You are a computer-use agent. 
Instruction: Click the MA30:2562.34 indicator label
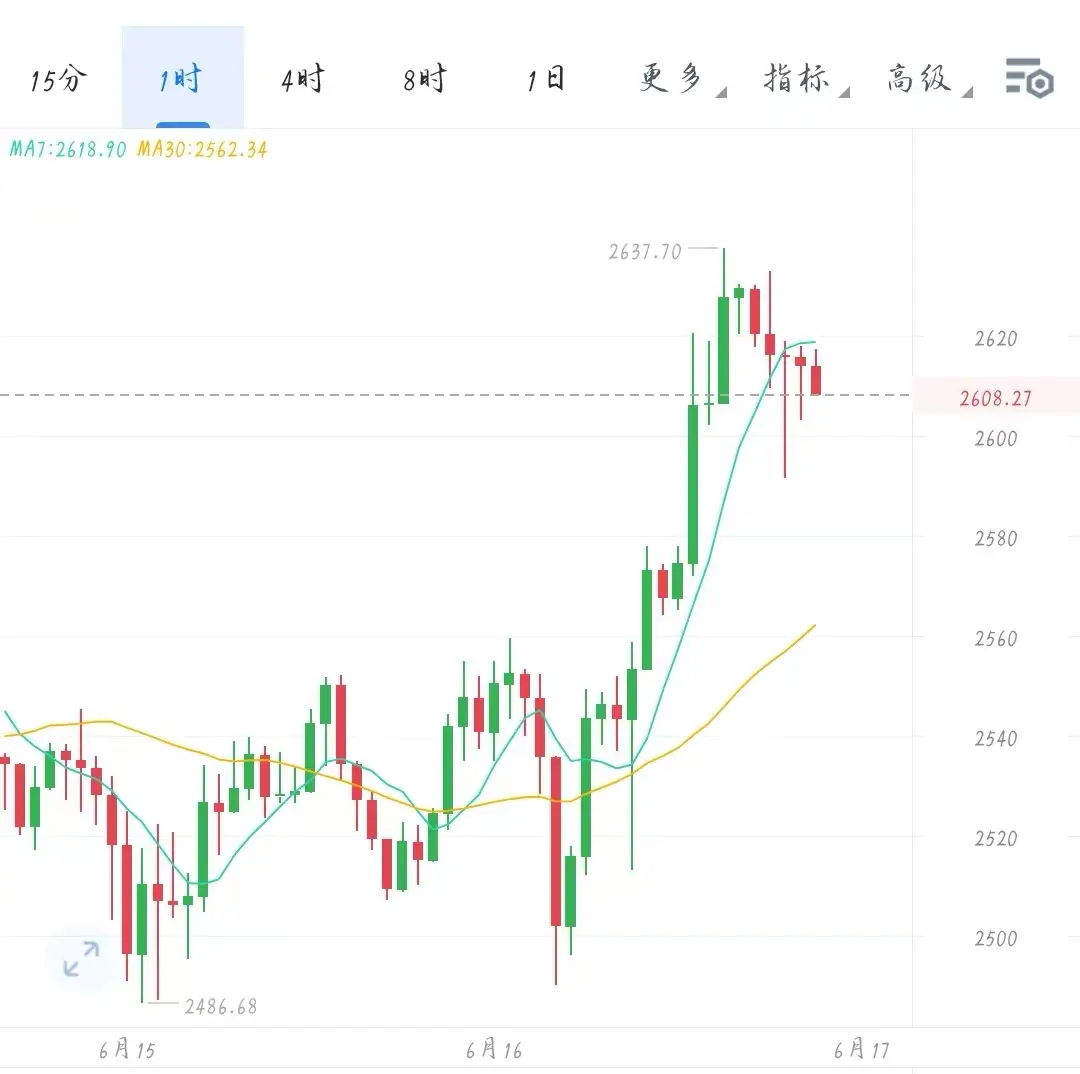coord(202,149)
